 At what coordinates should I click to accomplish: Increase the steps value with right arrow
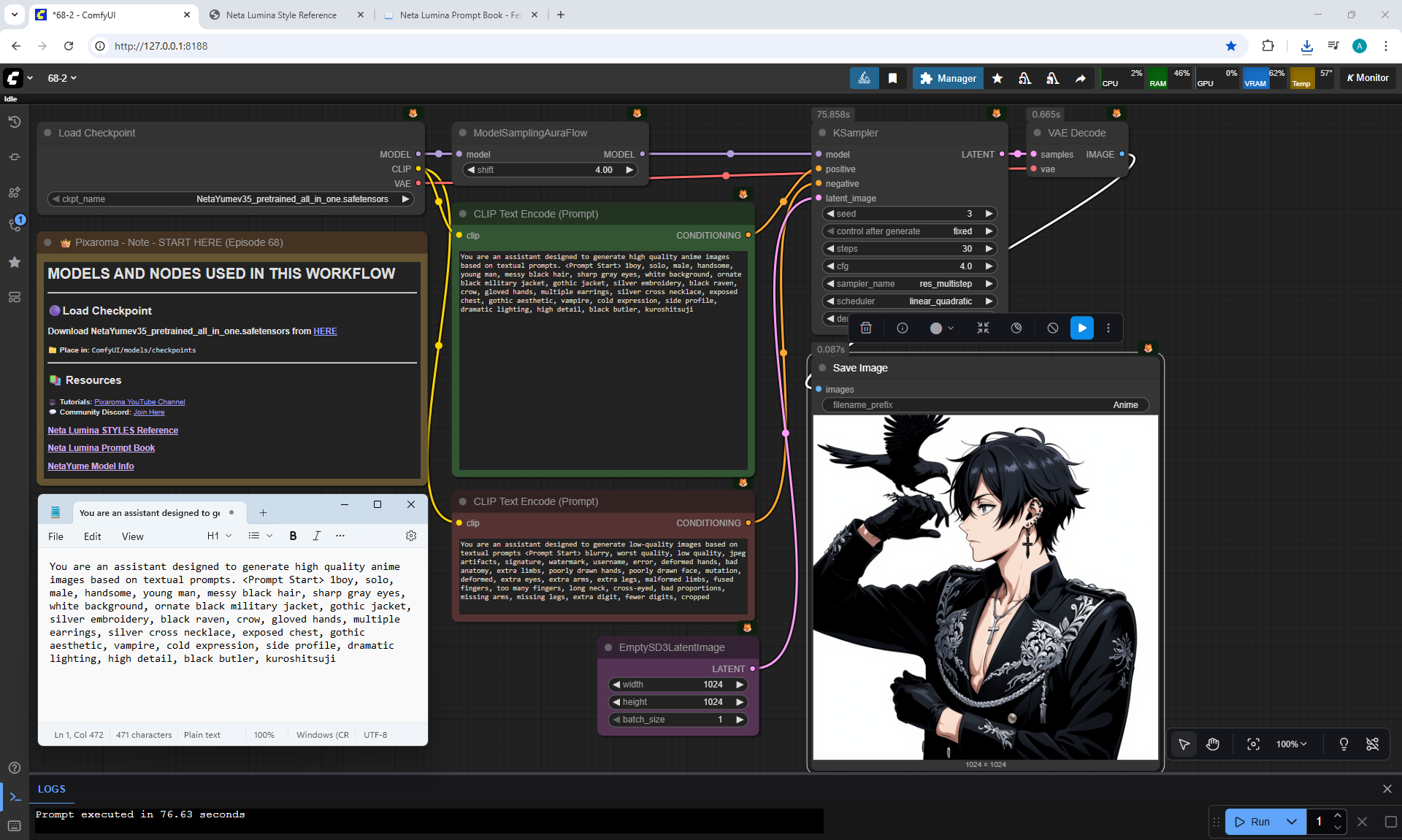point(989,249)
